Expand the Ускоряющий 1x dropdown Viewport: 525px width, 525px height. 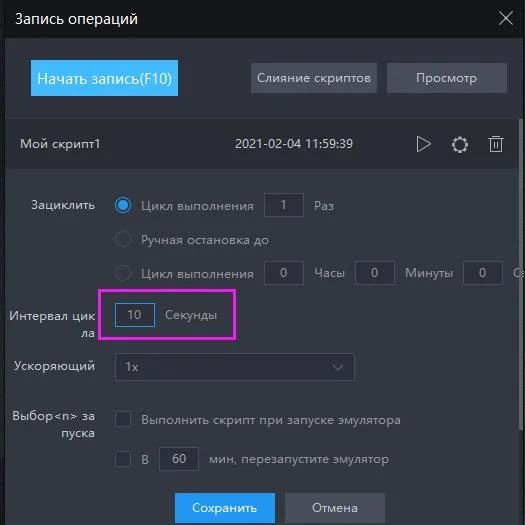click(x=235, y=367)
